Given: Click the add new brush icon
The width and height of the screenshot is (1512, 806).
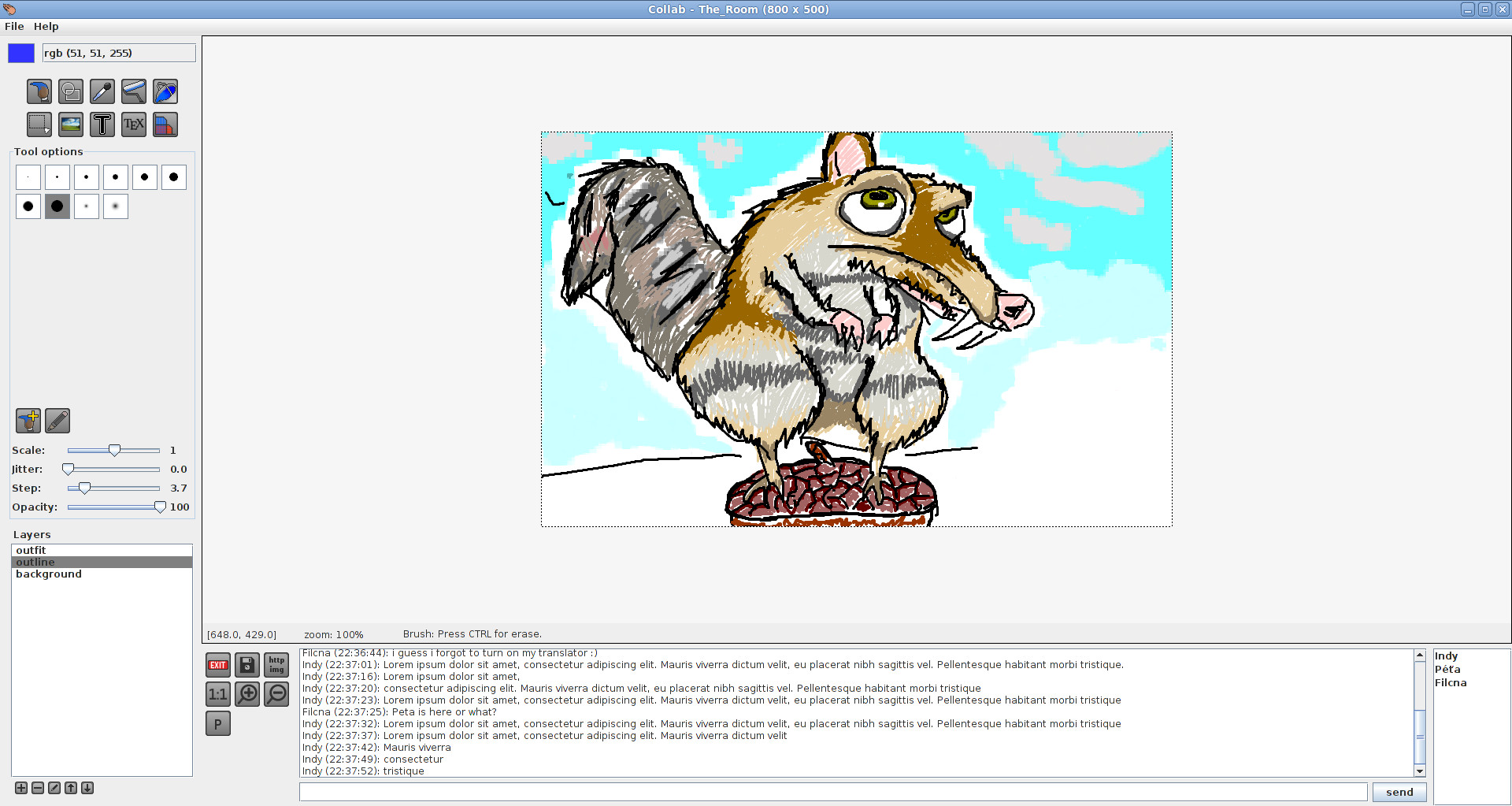Looking at the screenshot, I should (28, 421).
